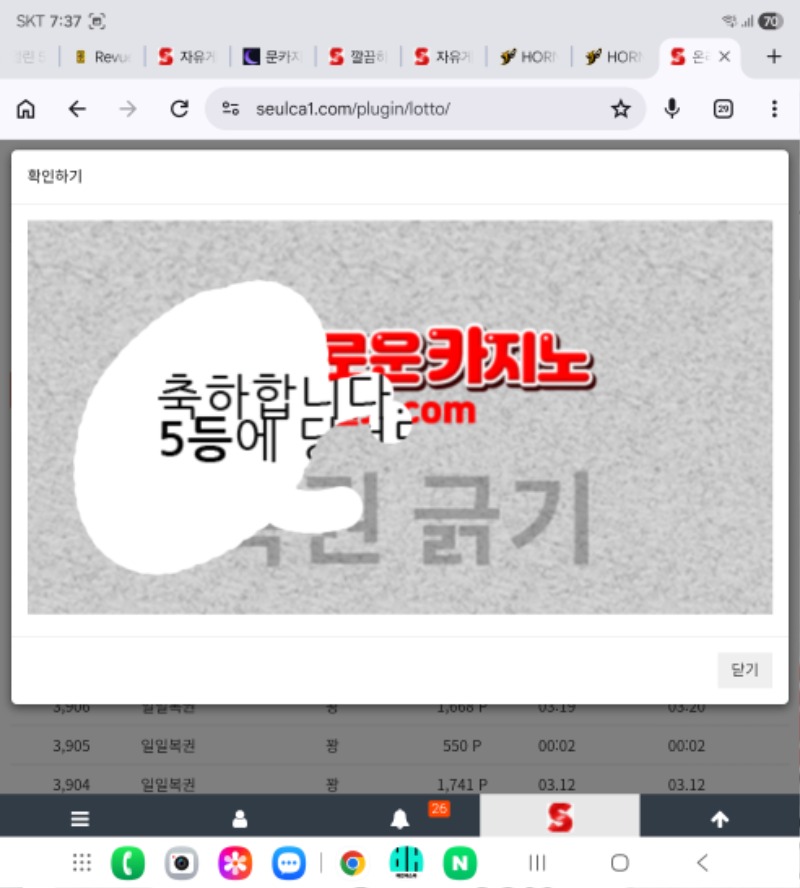Add a new tab with plus
800x888 pixels.
pos(773,57)
